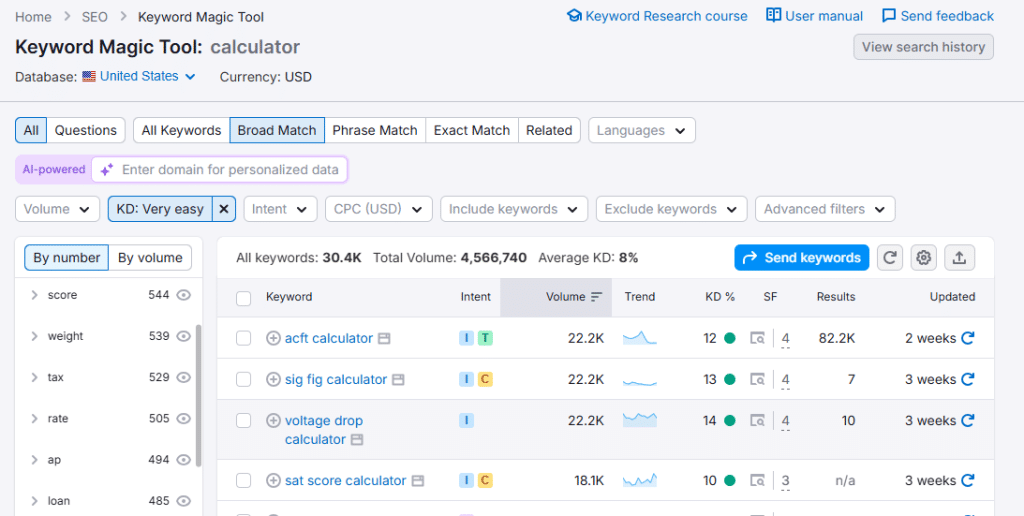Open the Intent filter dropdown
The width and height of the screenshot is (1024, 516).
click(x=280, y=209)
